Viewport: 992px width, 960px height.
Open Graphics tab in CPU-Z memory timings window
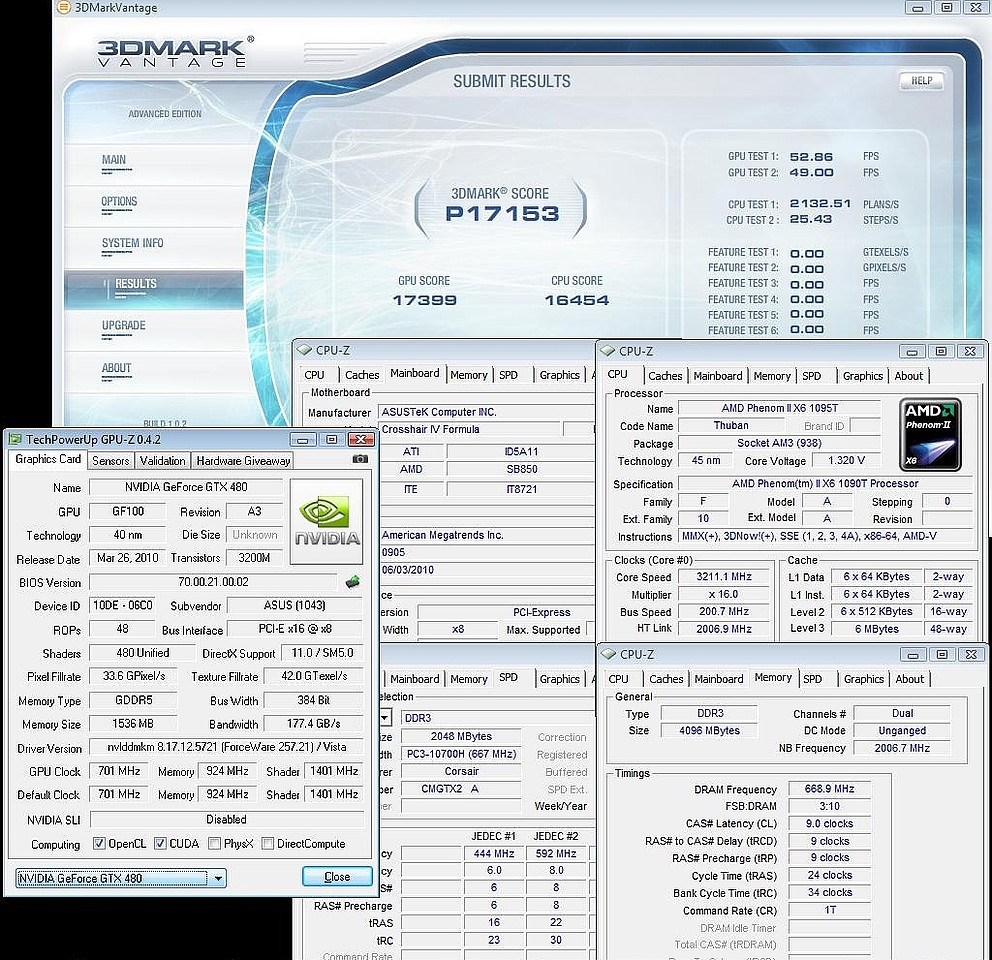point(864,679)
